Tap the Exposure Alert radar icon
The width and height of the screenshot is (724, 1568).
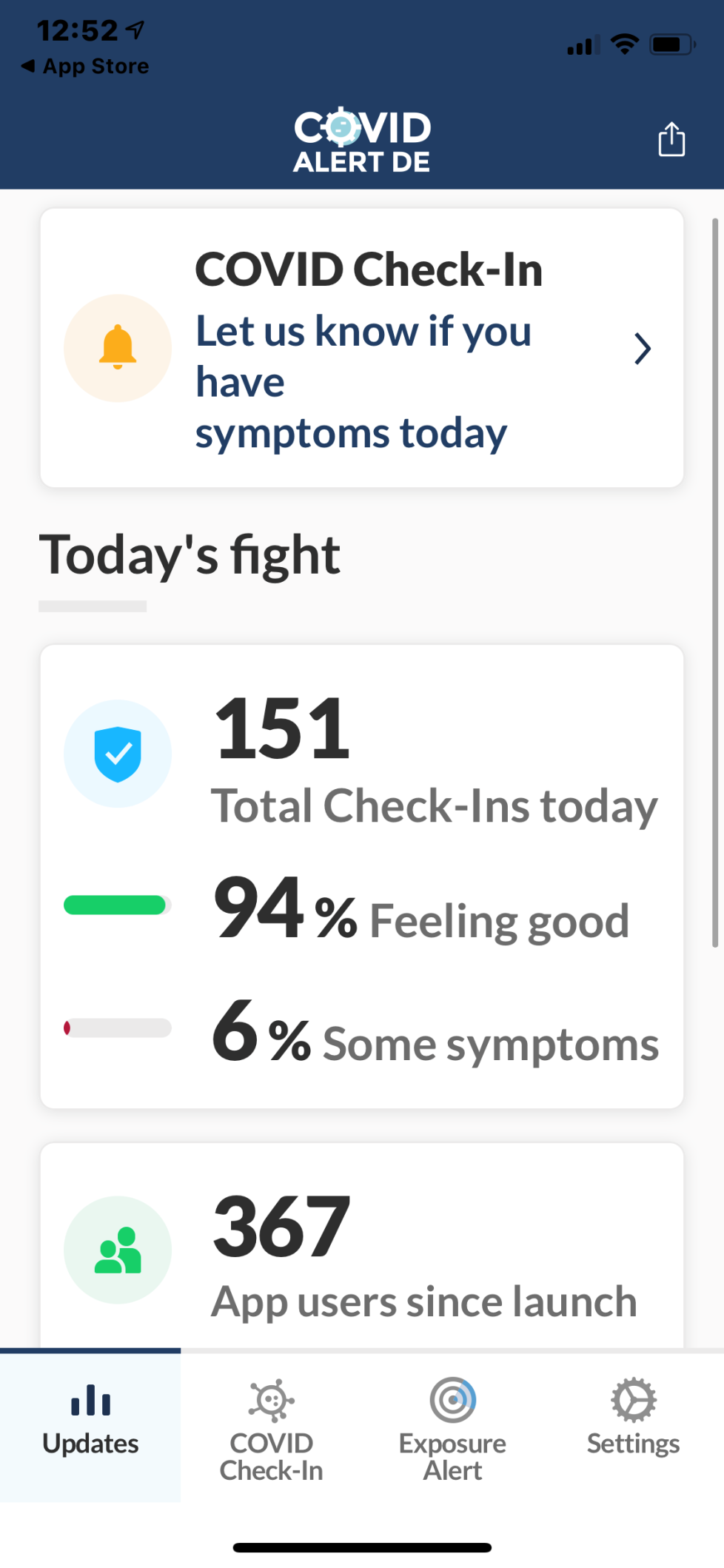pos(452,1399)
